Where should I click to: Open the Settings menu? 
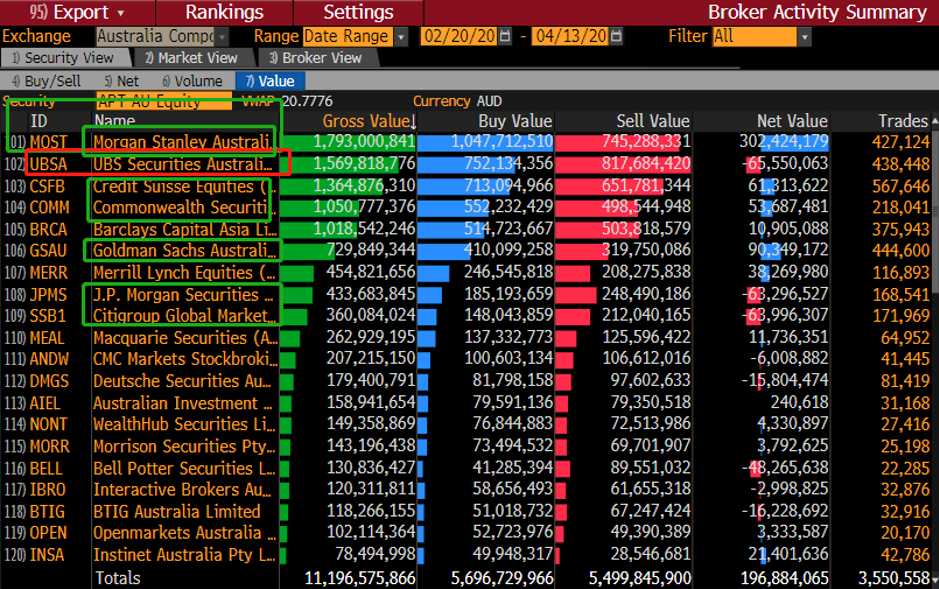point(358,13)
